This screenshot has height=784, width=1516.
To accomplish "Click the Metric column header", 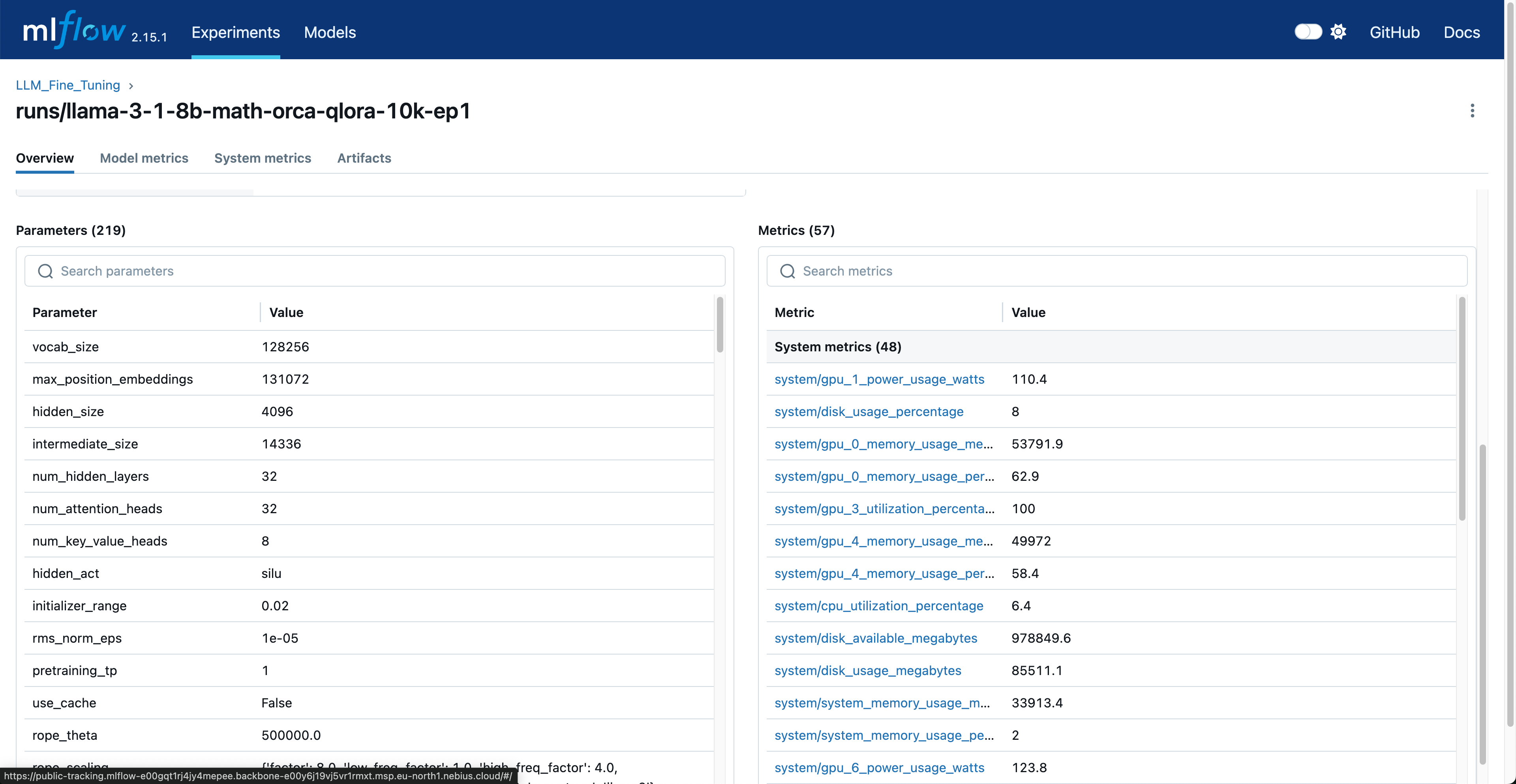I will coord(794,313).
